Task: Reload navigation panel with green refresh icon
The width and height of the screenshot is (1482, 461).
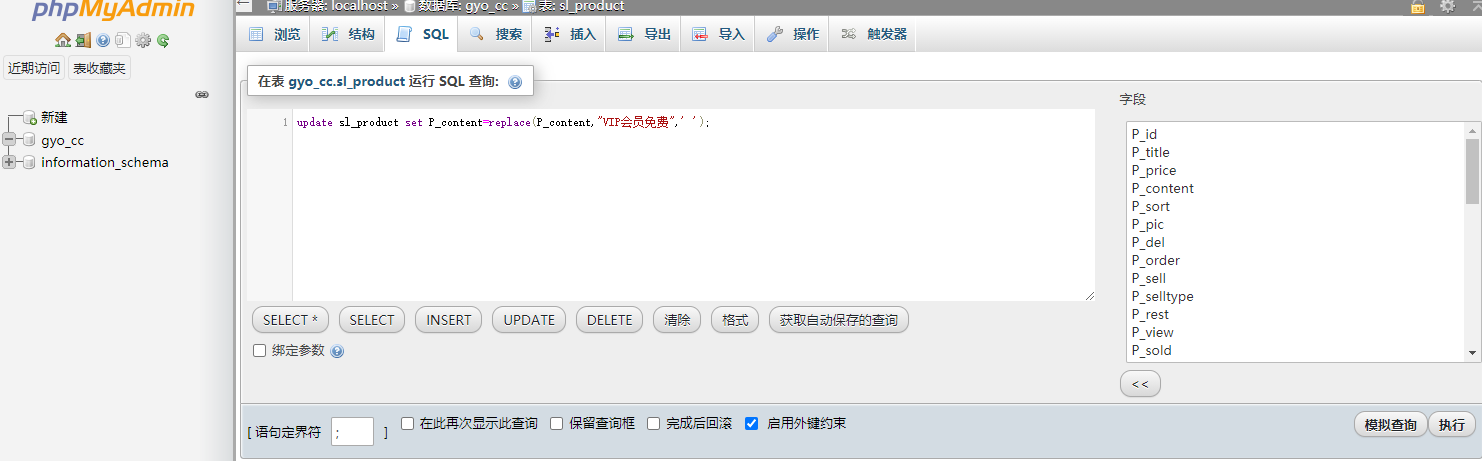Action: click(x=163, y=41)
